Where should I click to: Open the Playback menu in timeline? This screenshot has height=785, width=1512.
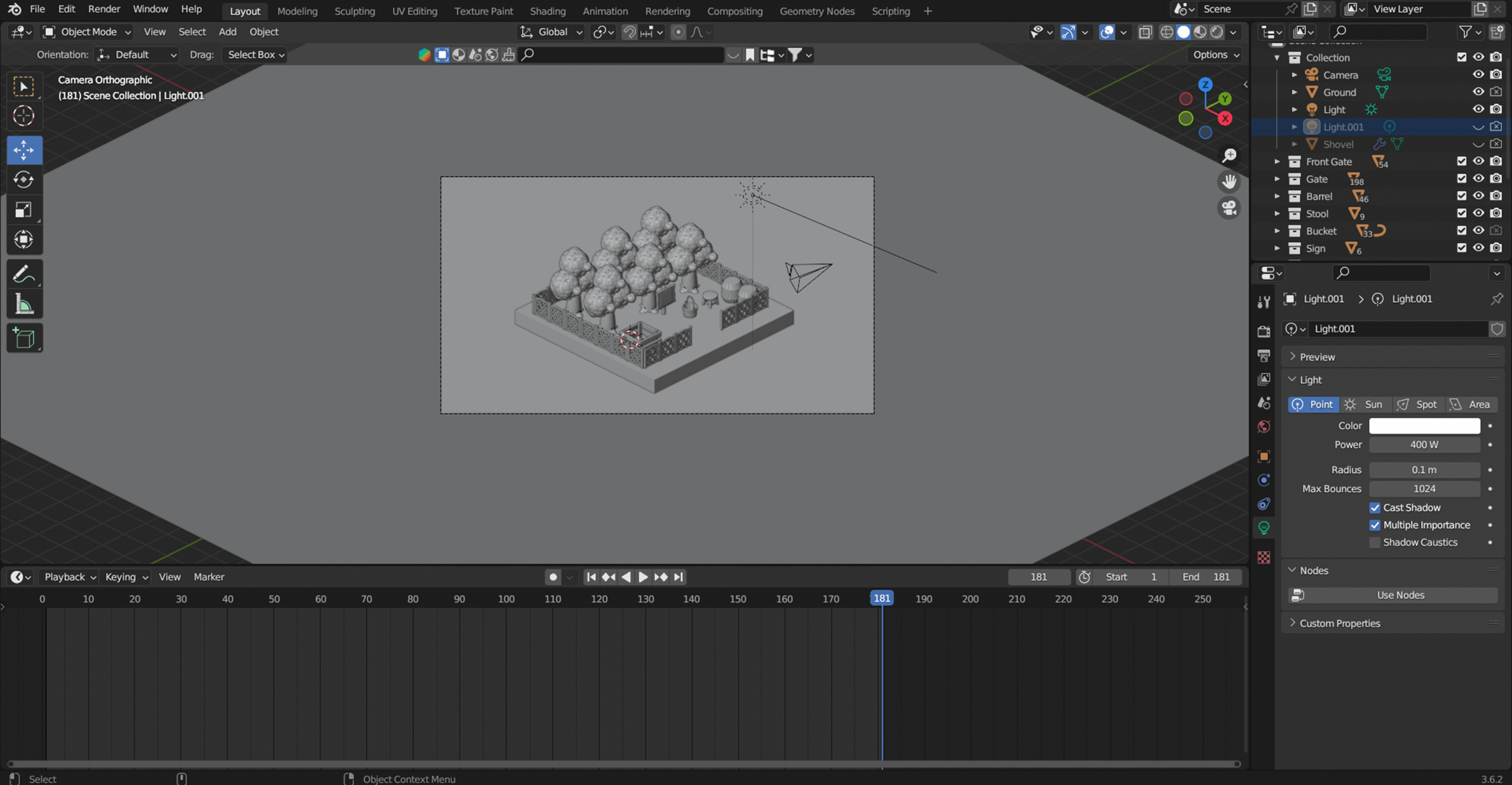click(x=70, y=577)
